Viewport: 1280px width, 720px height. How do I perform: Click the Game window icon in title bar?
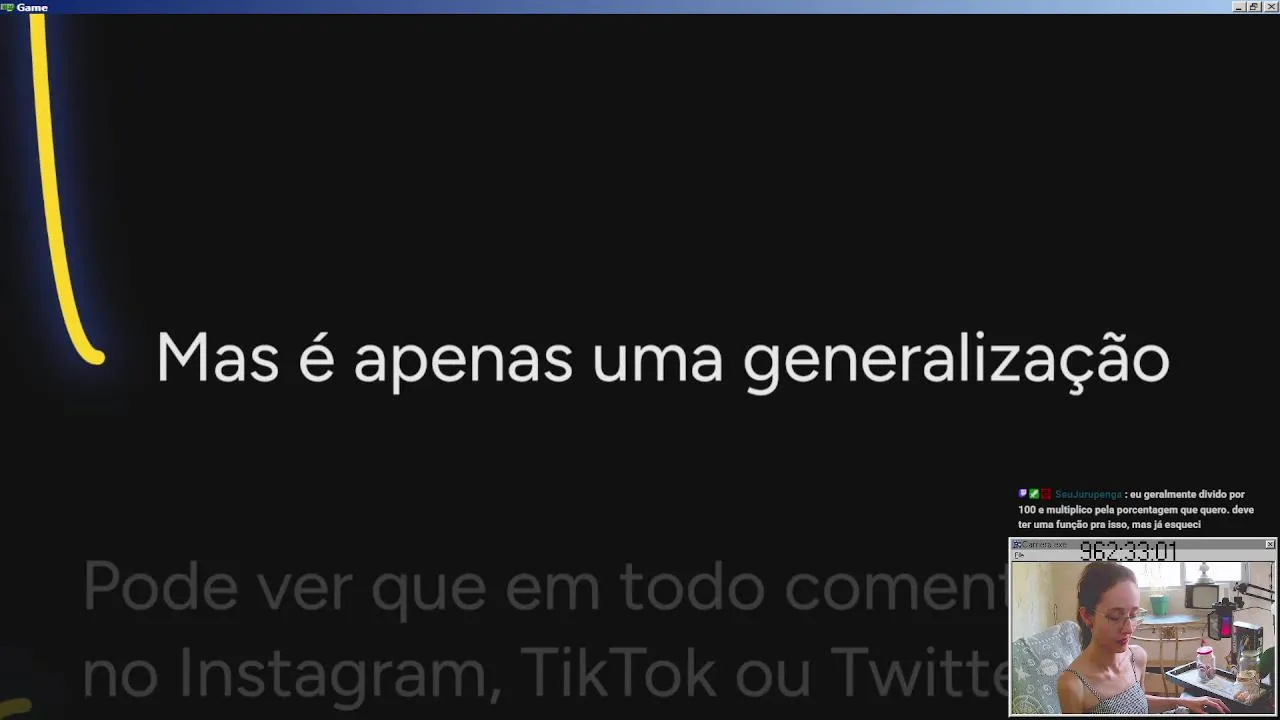7,7
